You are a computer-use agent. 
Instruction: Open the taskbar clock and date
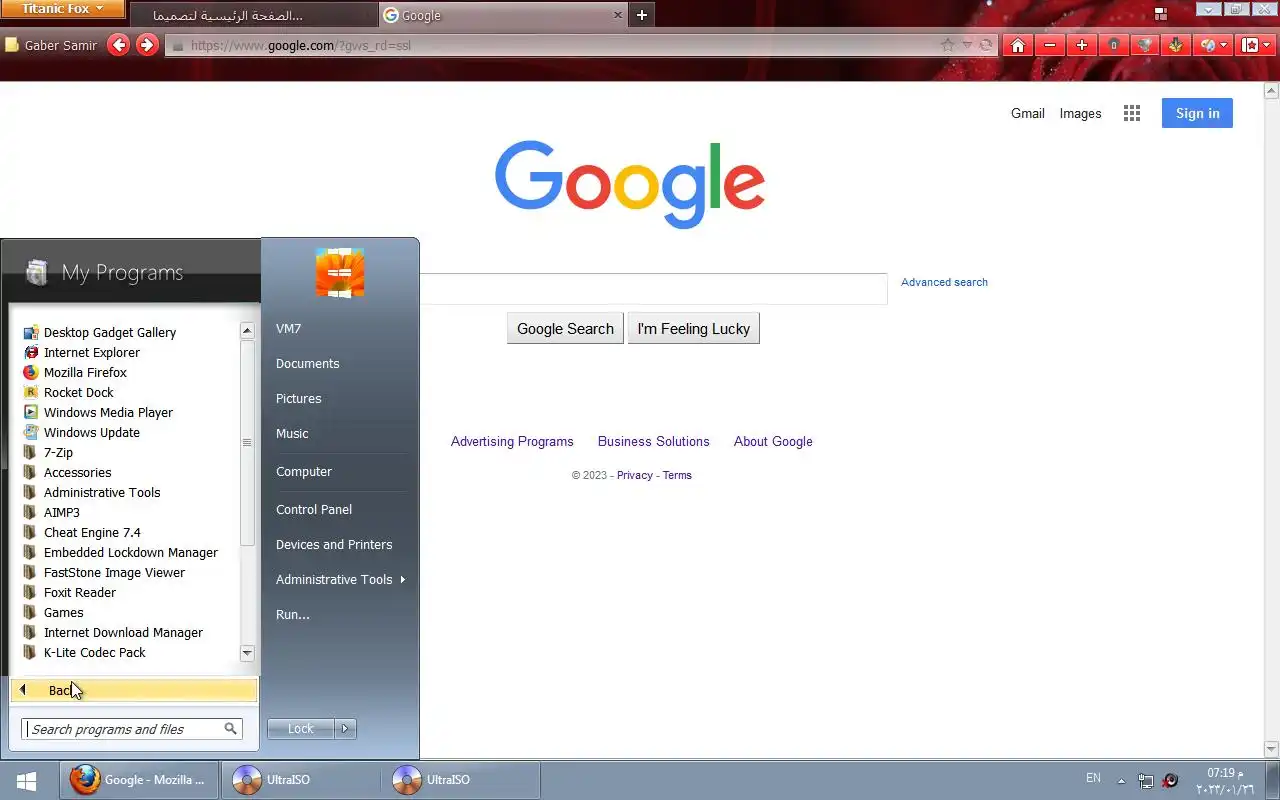[1225, 781]
